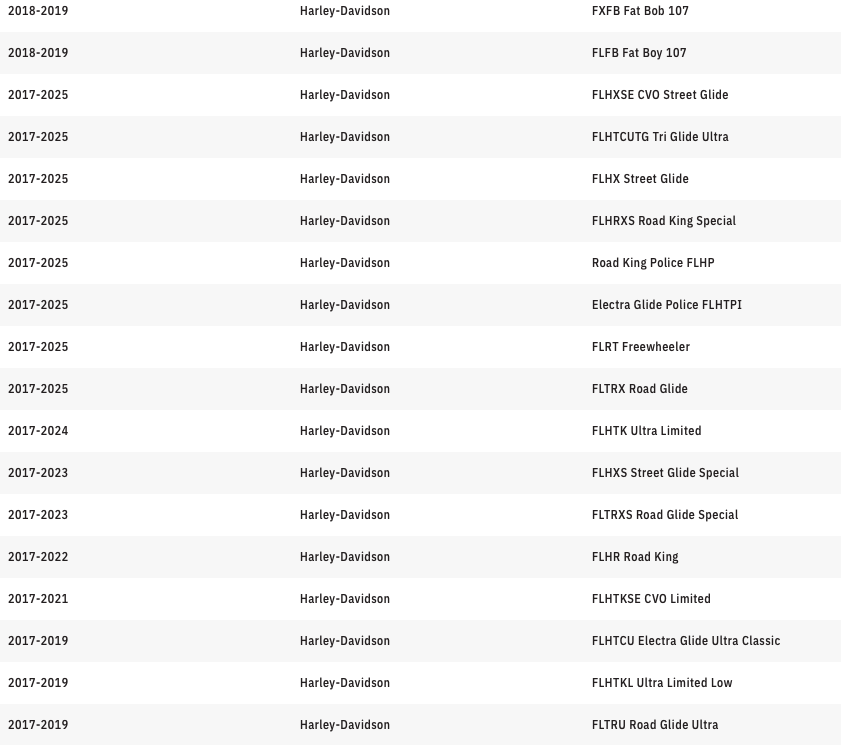
Task: Click the FXFB Fat Bob 107 model cell
Action: [640, 11]
